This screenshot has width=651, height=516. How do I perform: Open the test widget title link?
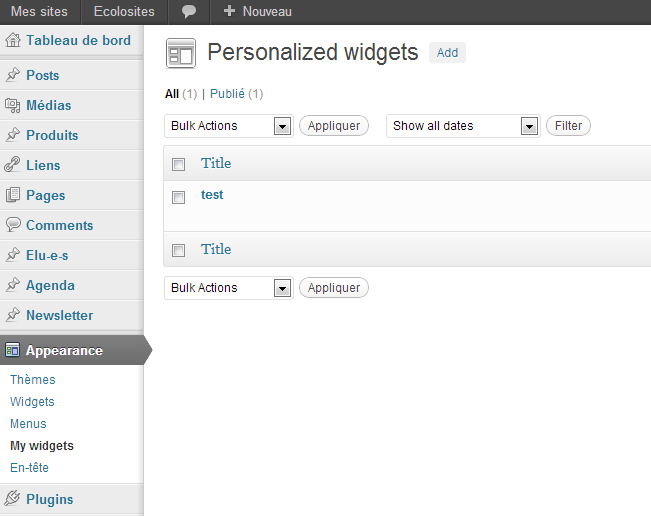(x=212, y=195)
